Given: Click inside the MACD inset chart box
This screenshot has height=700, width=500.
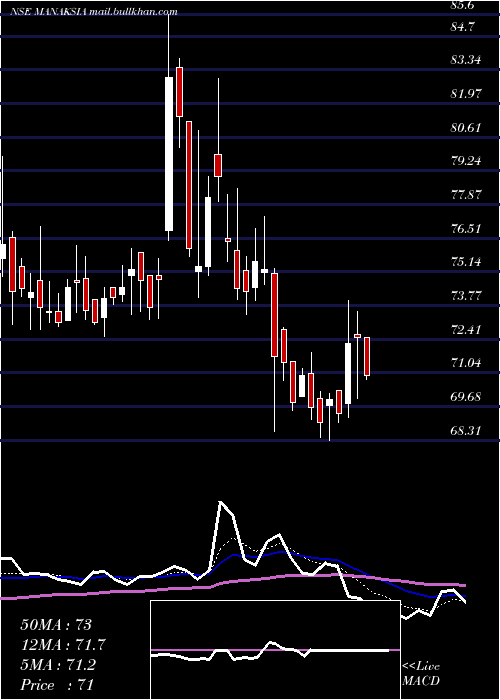Looking at the screenshot, I should (x=275, y=650).
